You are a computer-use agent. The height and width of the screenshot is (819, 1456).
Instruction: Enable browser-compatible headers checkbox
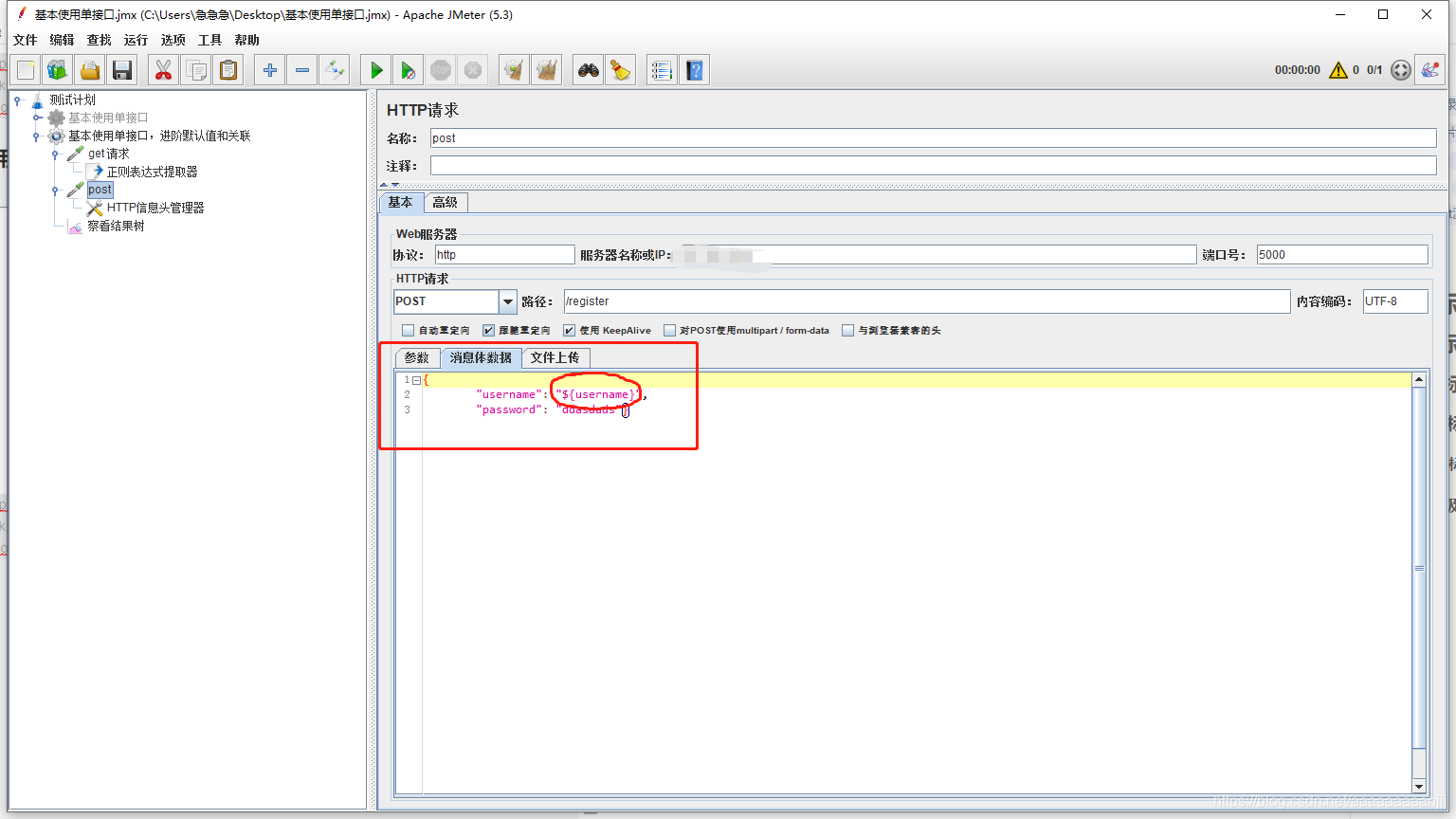coord(847,331)
